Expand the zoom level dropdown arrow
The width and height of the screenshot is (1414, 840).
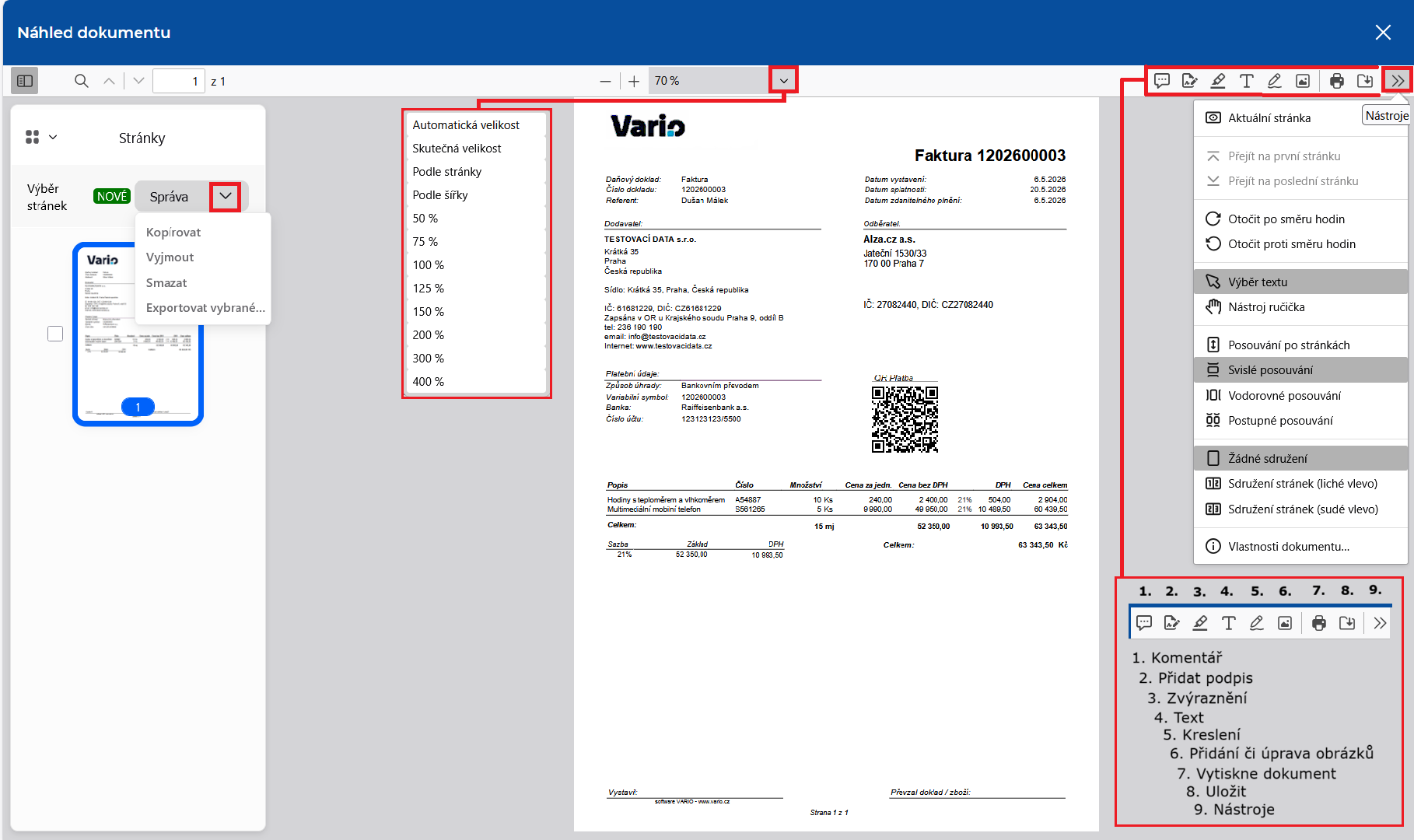click(x=783, y=81)
